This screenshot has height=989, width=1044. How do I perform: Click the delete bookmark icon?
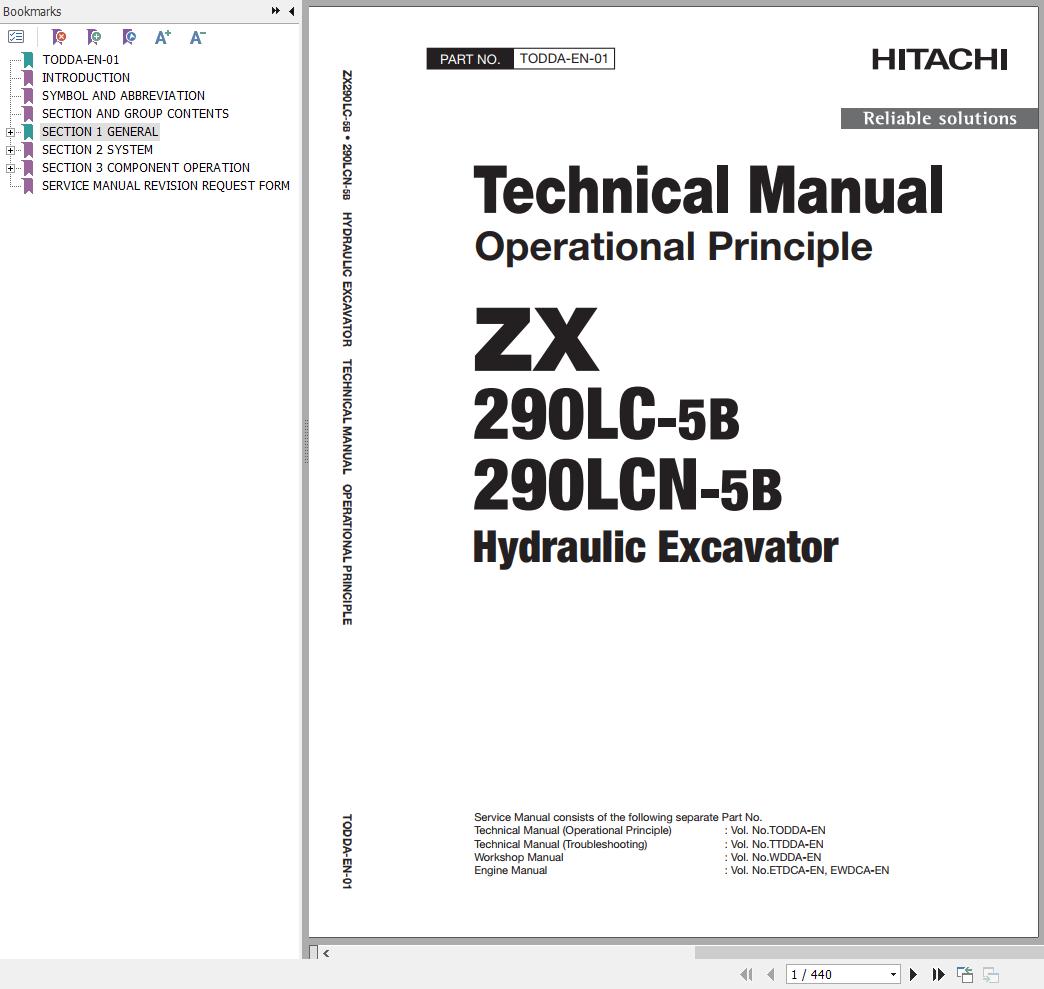(x=59, y=37)
